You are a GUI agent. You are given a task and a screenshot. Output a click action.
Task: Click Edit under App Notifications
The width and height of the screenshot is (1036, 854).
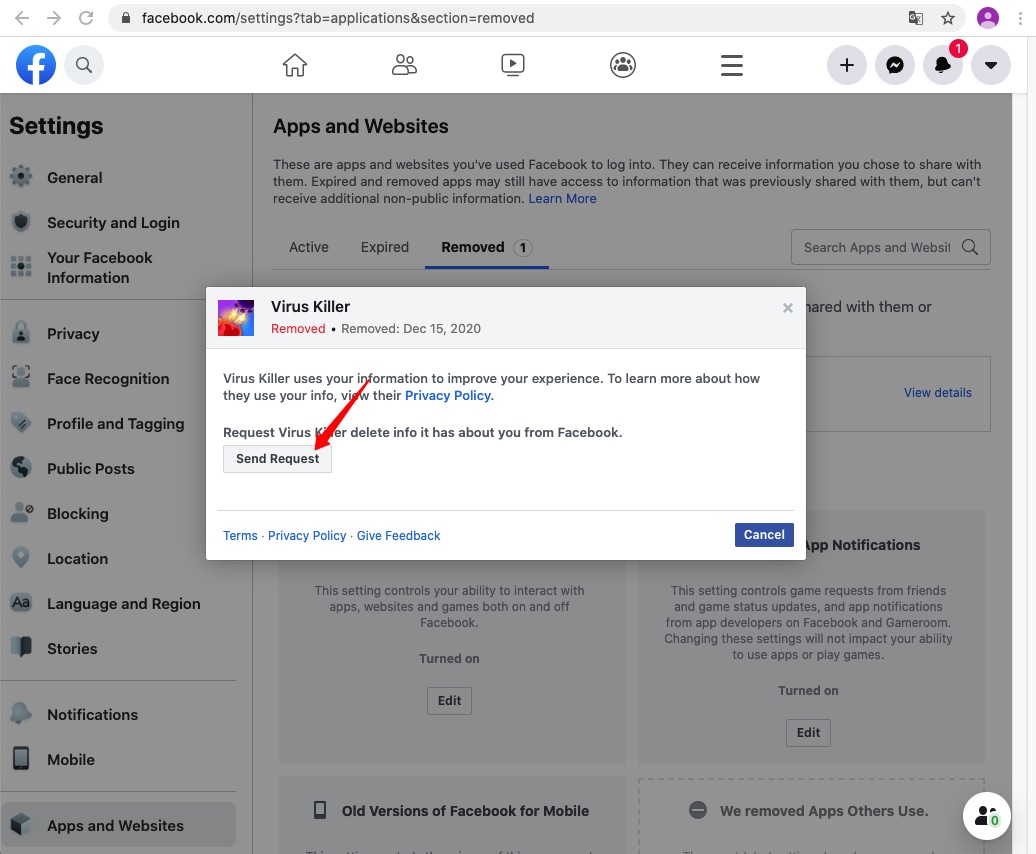808,732
